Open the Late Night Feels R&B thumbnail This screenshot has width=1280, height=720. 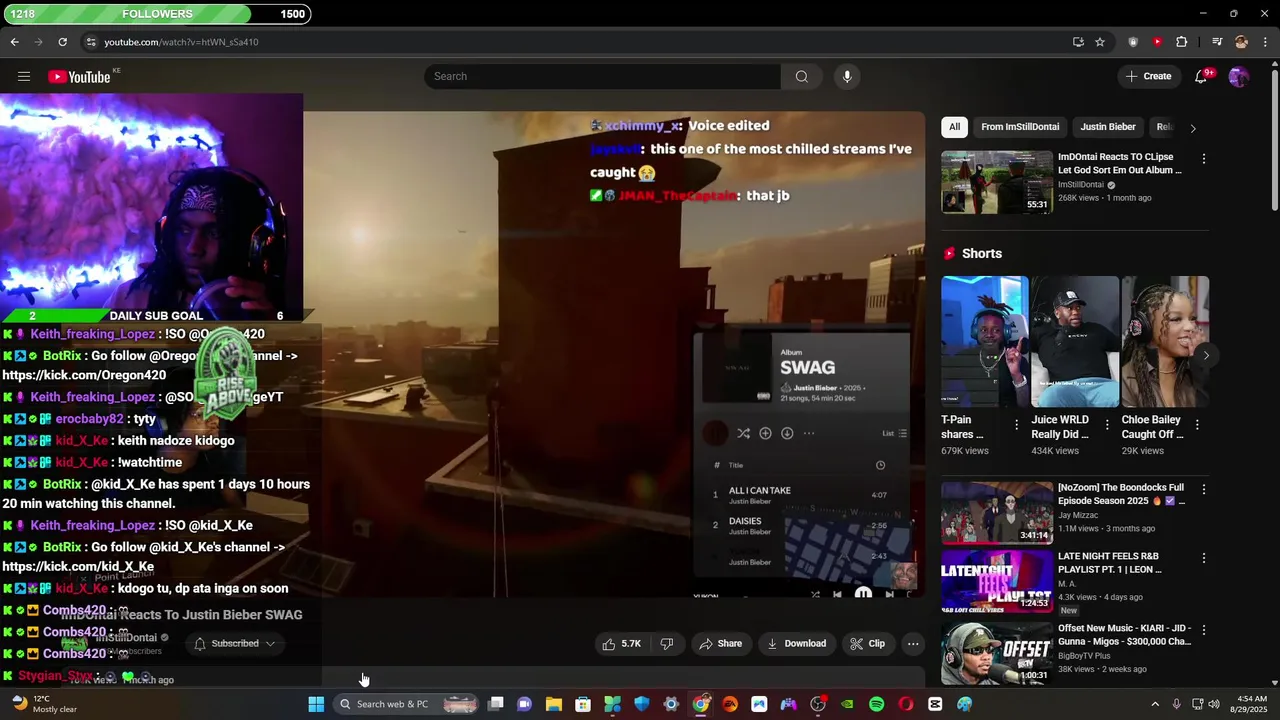[x=997, y=581]
